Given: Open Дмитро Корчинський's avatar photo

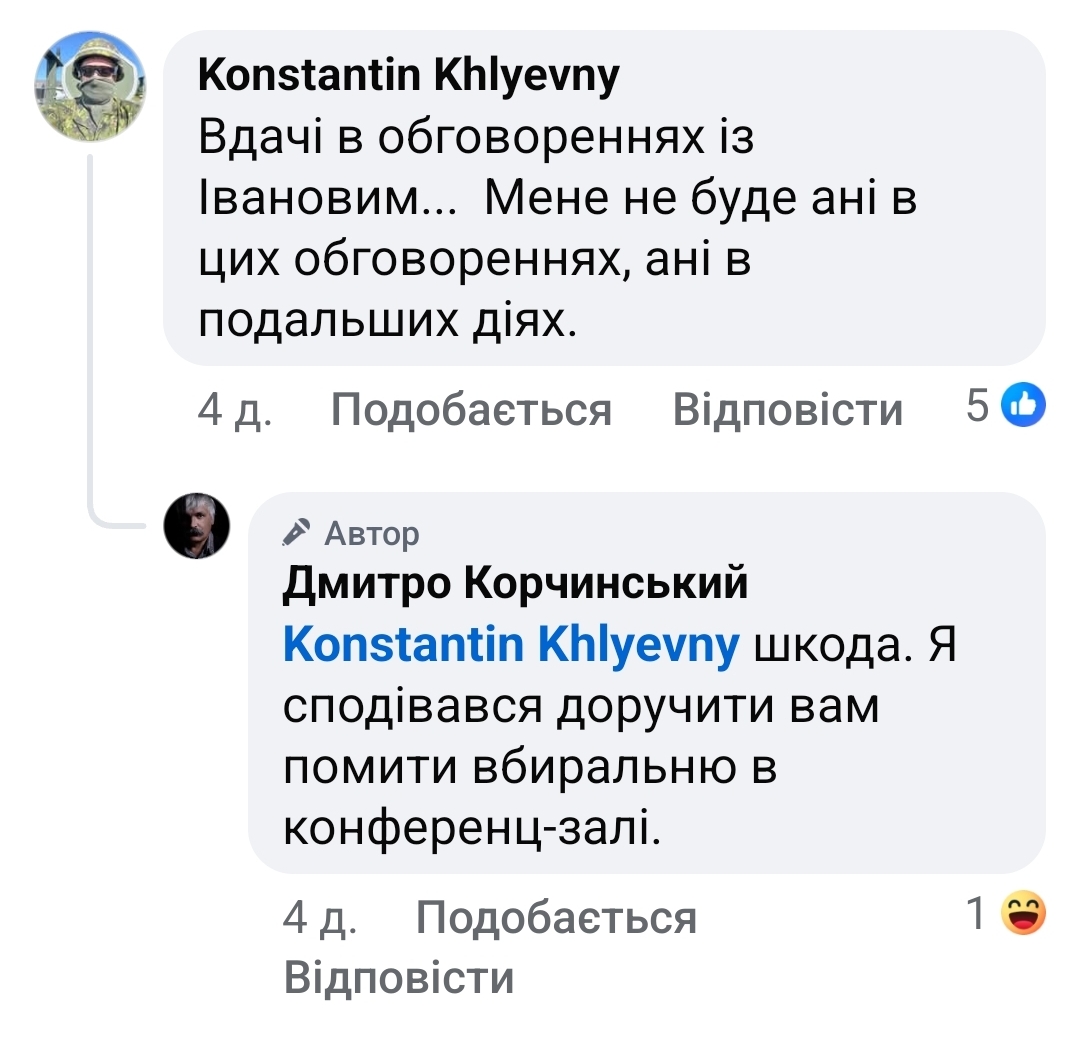Looking at the screenshot, I should click(197, 526).
